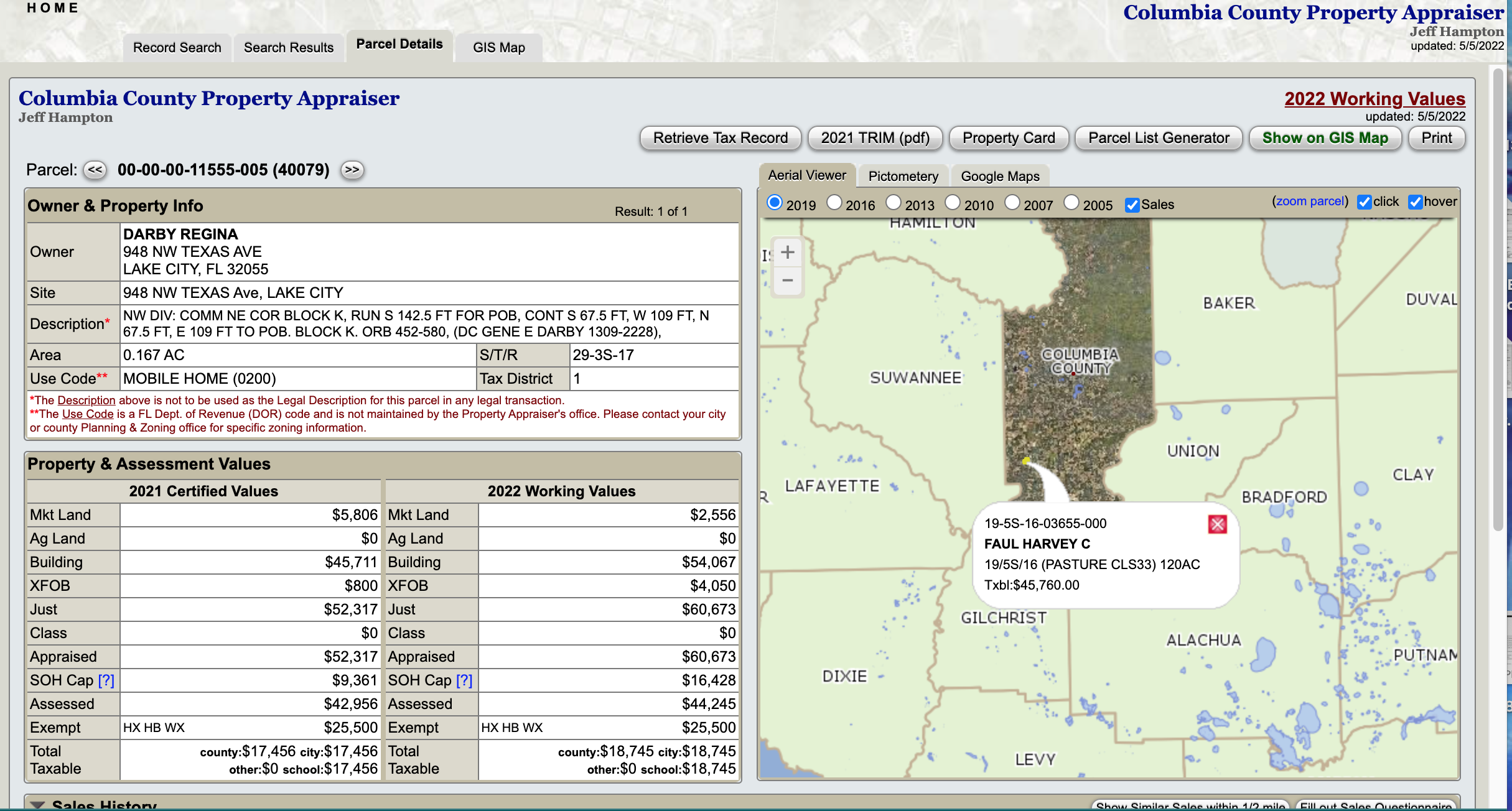Select the 2019 aerial imagery year
1512x811 pixels.
[775, 203]
